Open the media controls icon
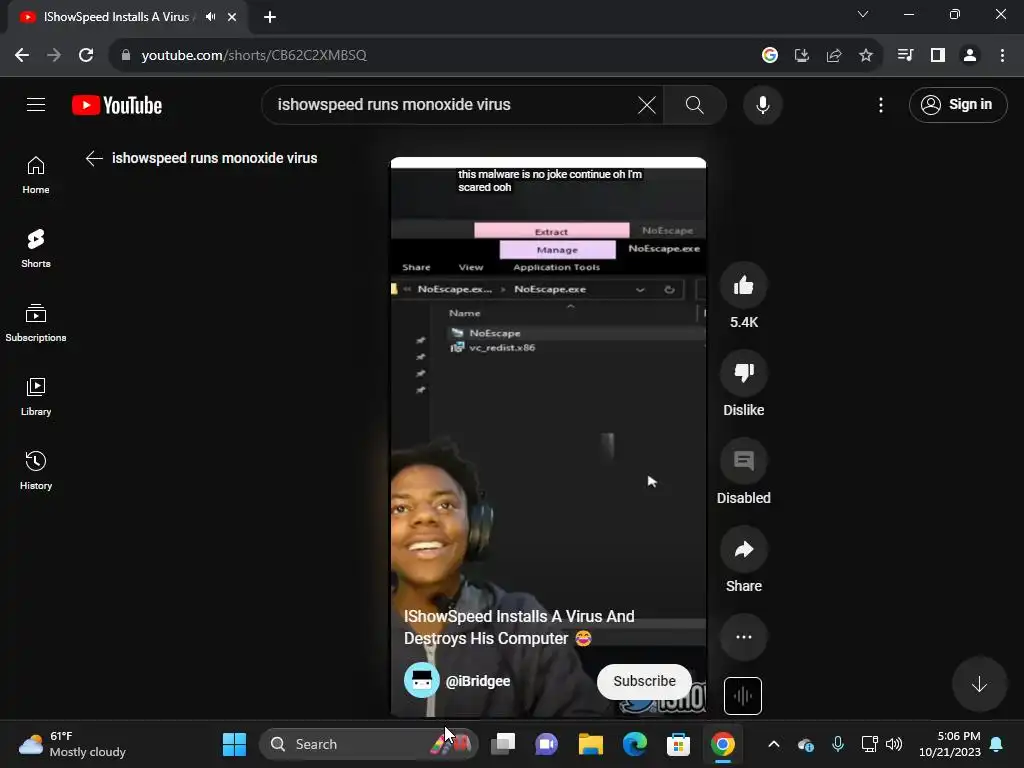The image size is (1024, 768). click(x=905, y=56)
